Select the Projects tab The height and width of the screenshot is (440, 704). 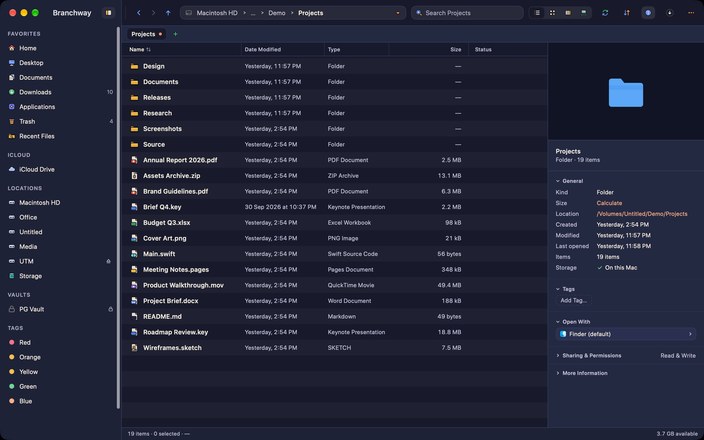pos(146,34)
